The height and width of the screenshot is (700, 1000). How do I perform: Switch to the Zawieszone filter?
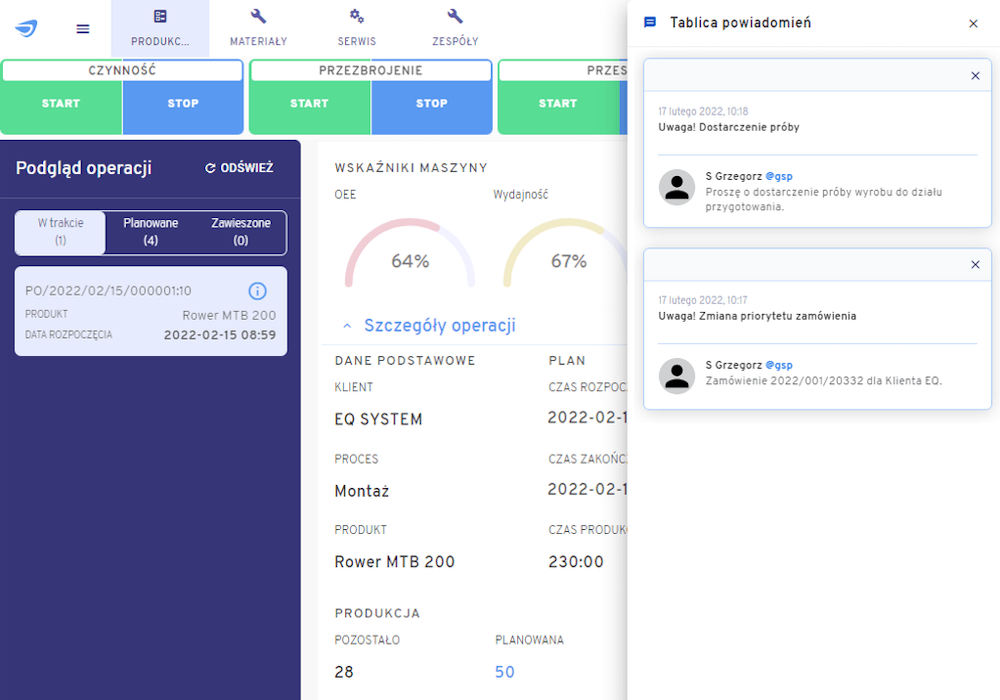click(x=240, y=232)
